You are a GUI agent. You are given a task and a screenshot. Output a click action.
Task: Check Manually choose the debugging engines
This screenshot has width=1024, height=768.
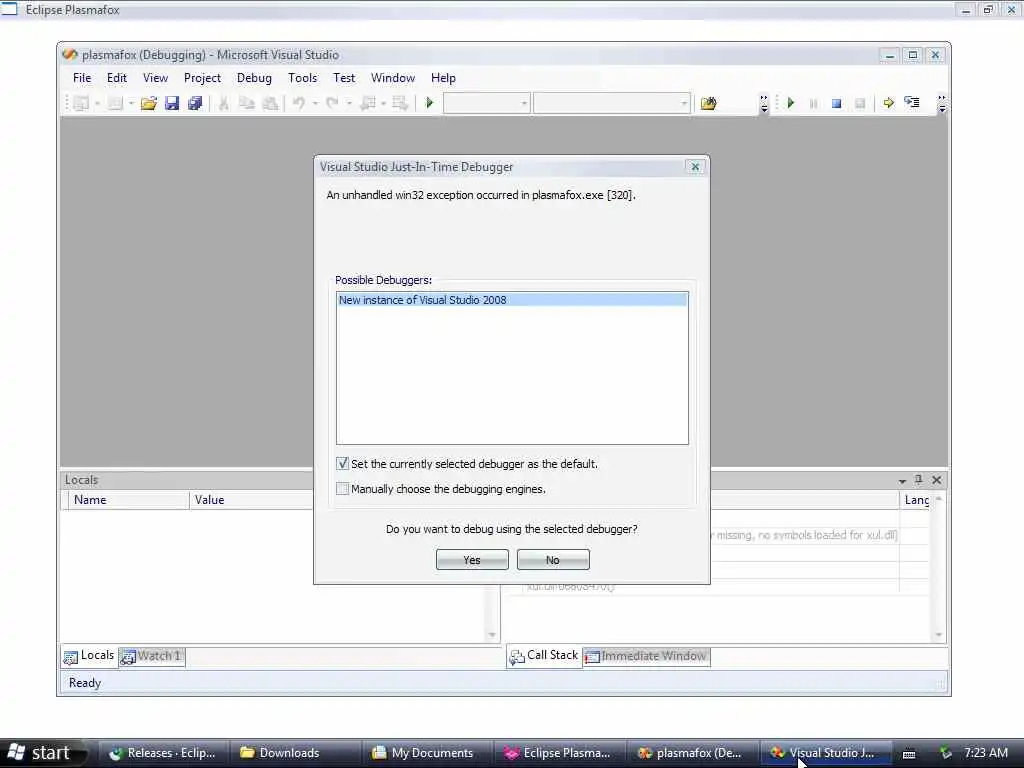click(x=342, y=488)
